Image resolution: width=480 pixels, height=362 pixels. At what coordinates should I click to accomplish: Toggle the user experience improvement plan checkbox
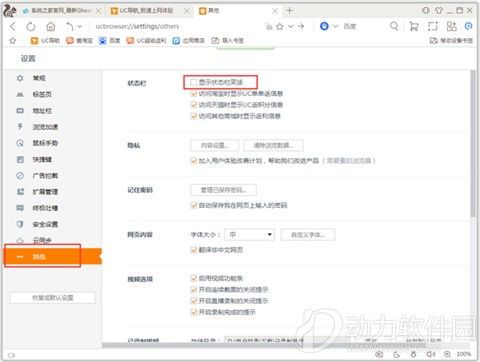194,161
